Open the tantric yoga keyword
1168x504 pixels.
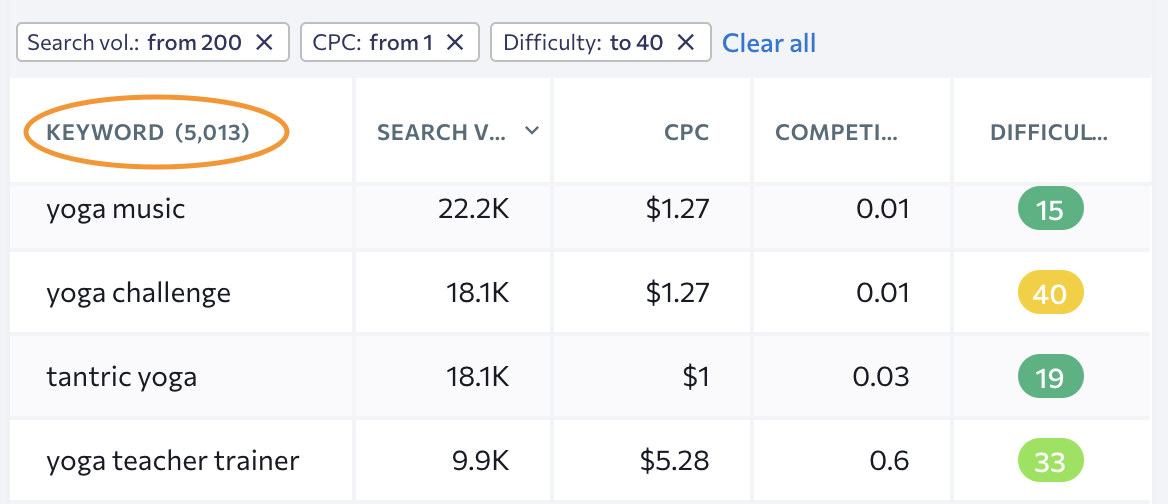(121, 377)
